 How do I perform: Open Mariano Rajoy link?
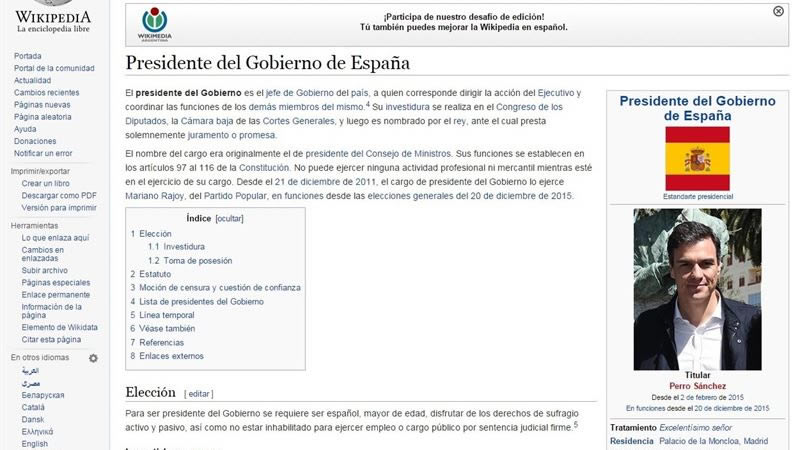coord(155,196)
